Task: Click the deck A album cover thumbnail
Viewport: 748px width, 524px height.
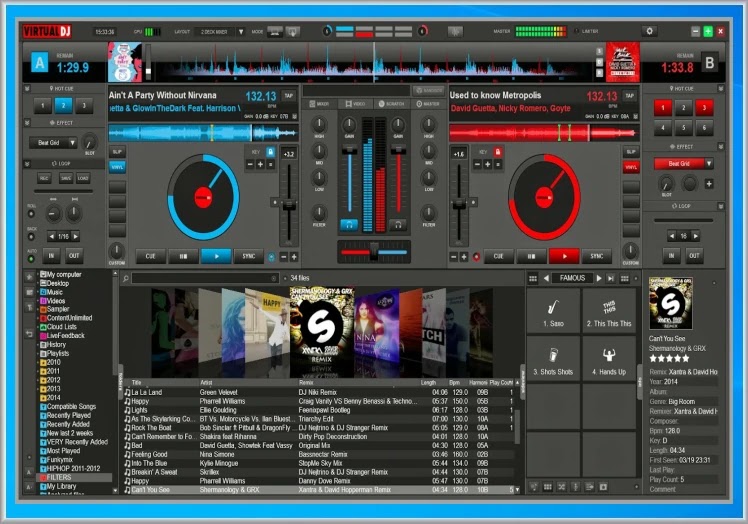Action: [x=125, y=62]
